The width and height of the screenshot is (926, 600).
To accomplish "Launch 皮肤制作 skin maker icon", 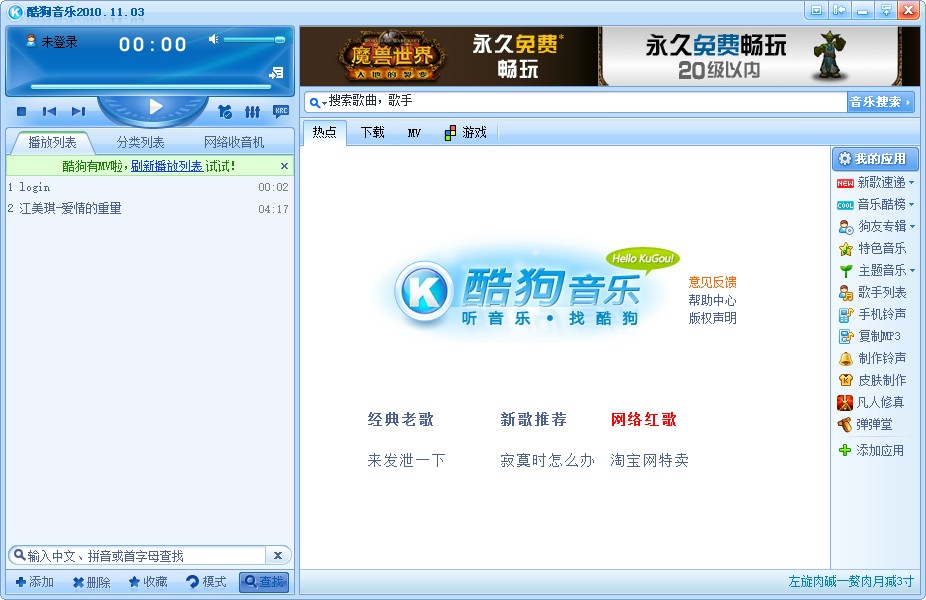I will coord(846,380).
